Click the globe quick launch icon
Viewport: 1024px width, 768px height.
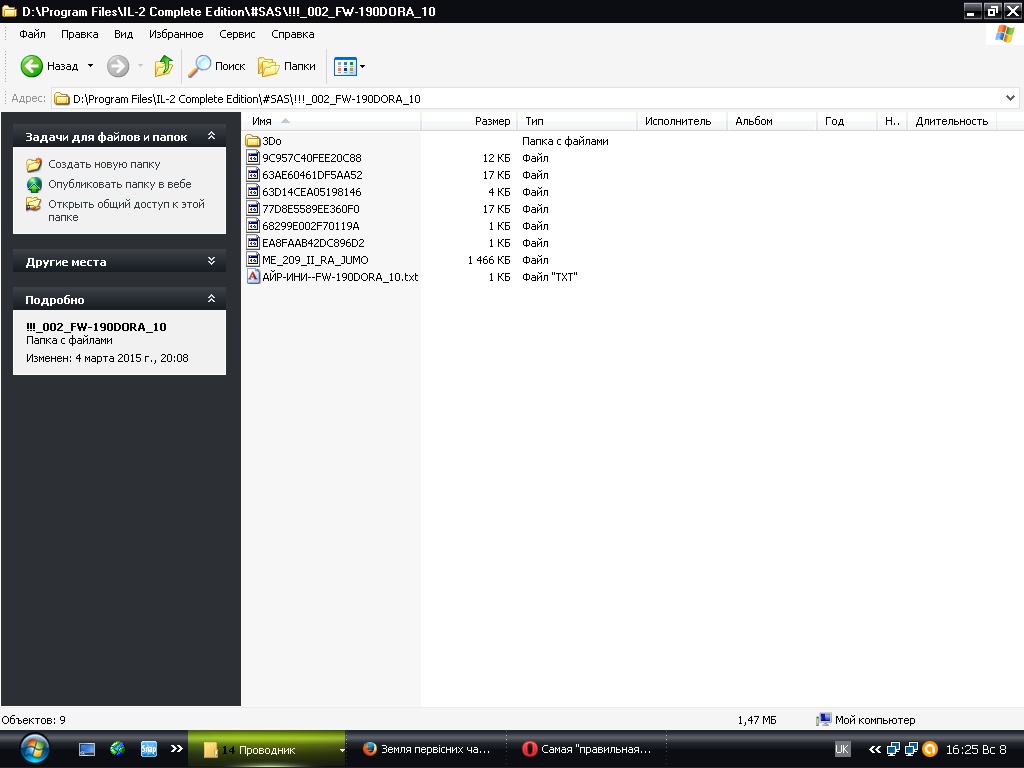118,748
